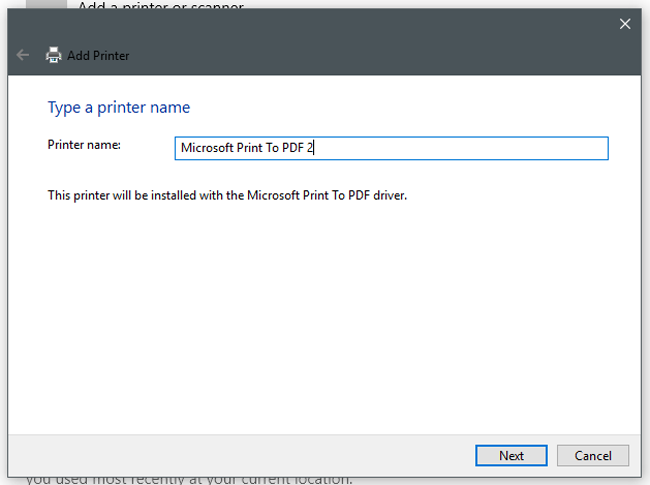The image size is (650, 485).
Task: Click Next to continue printer setup
Action: coord(511,456)
